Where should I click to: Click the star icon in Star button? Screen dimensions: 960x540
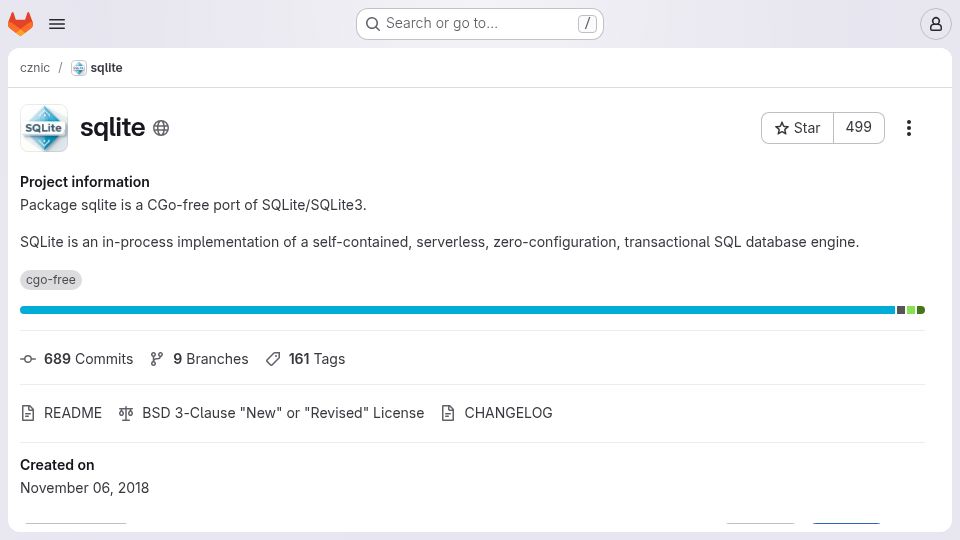[781, 128]
